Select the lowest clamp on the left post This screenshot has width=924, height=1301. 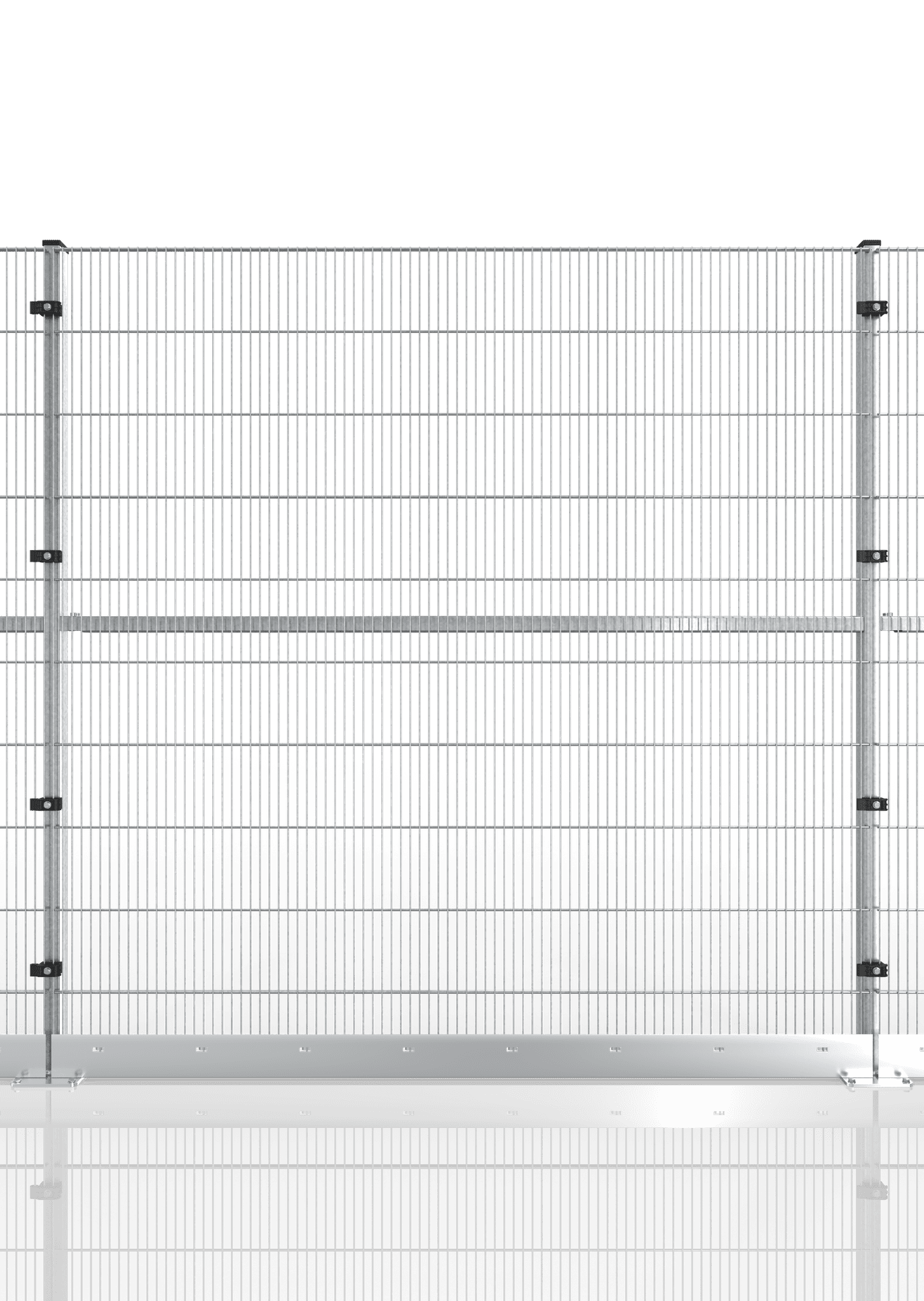tap(46, 969)
